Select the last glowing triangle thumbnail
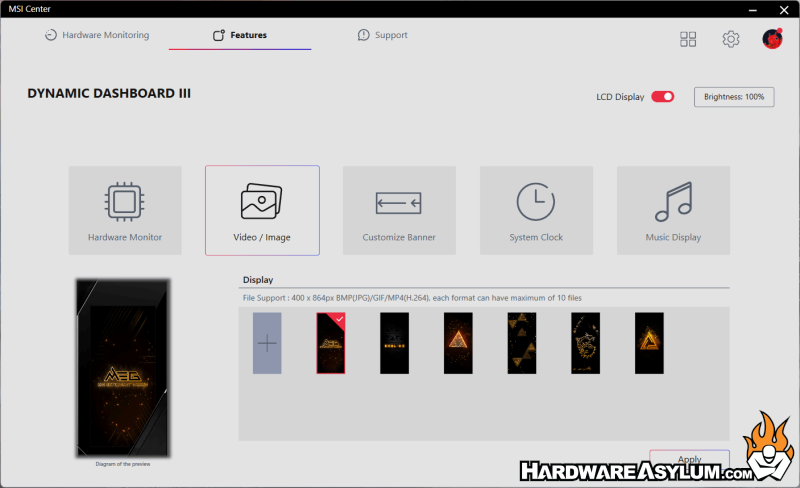 pos(649,343)
